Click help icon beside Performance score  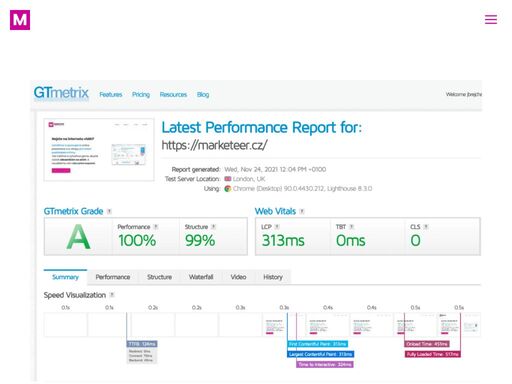coord(156,227)
